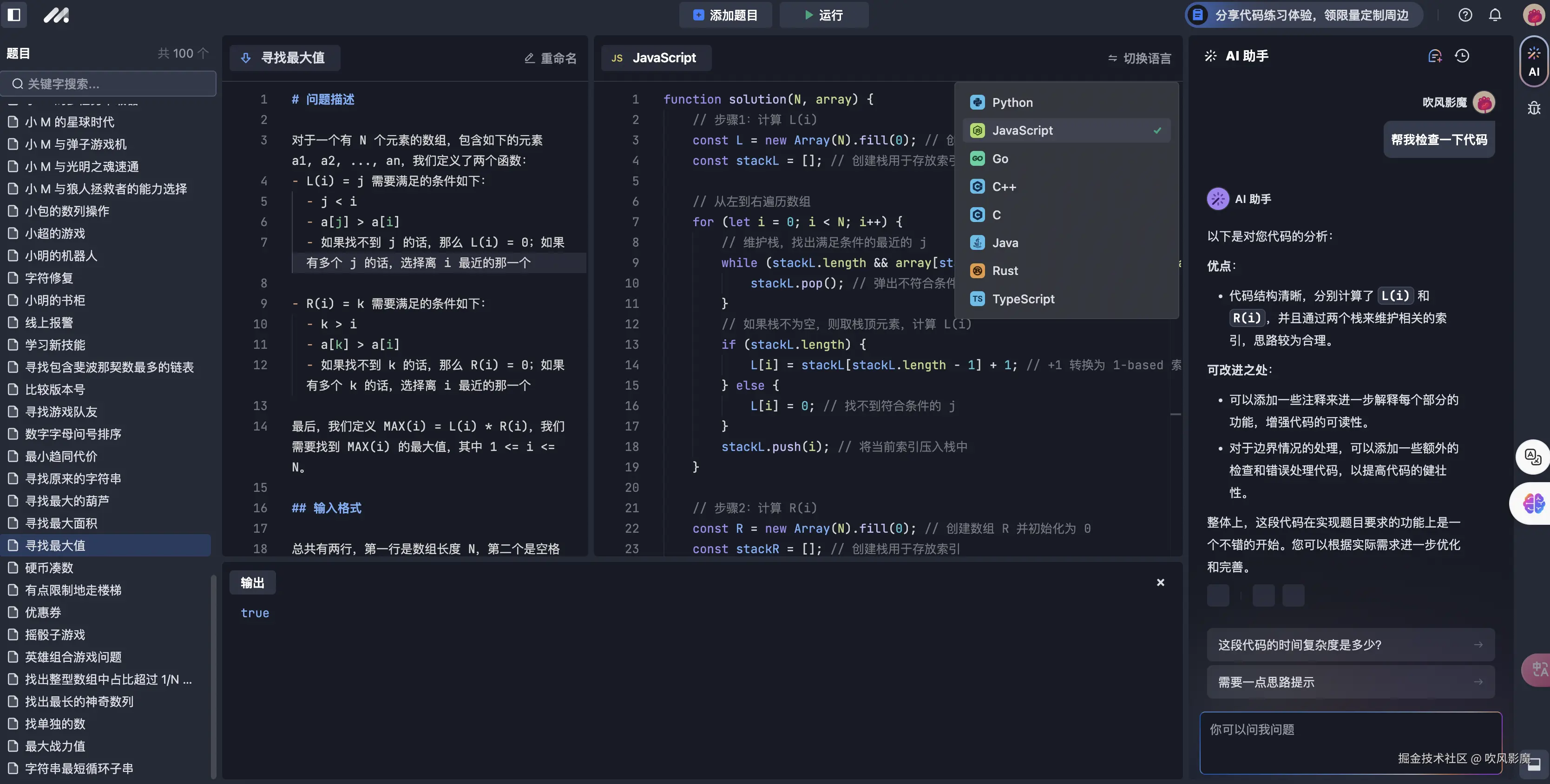
Task: Click the 运行 run button
Action: (824, 15)
